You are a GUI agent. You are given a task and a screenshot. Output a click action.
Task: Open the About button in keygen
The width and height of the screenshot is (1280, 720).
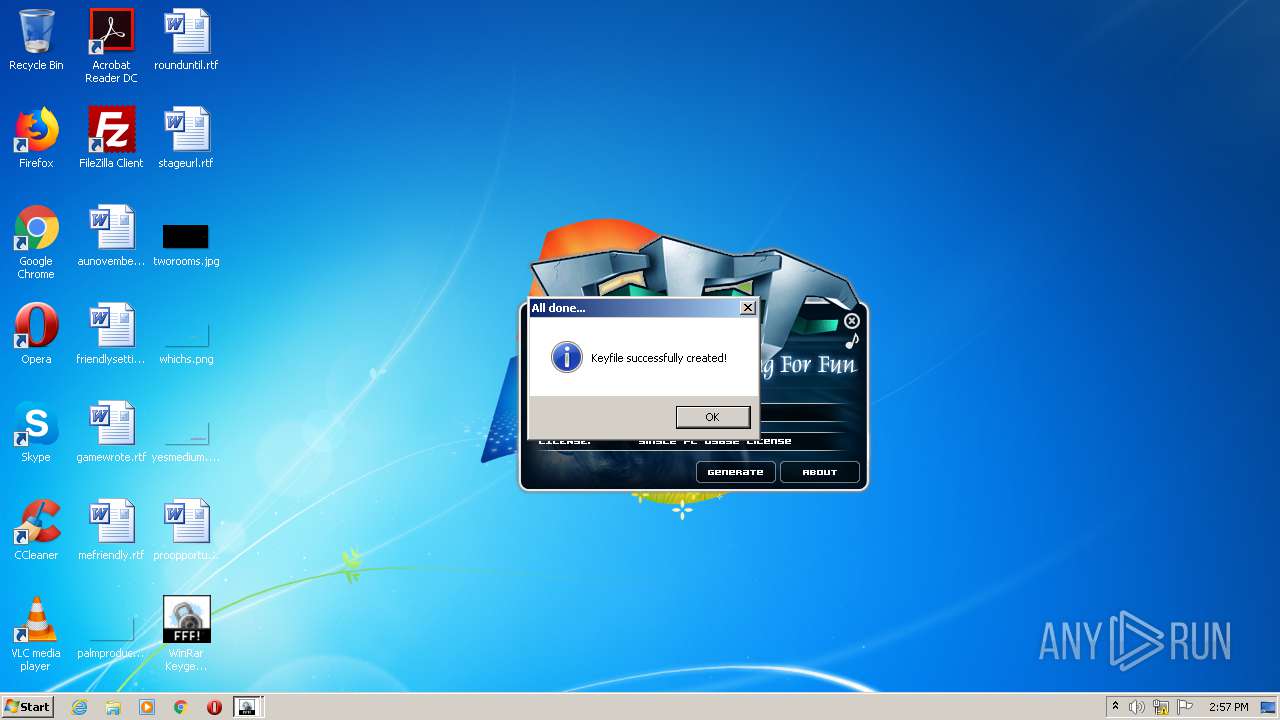[x=819, y=472]
